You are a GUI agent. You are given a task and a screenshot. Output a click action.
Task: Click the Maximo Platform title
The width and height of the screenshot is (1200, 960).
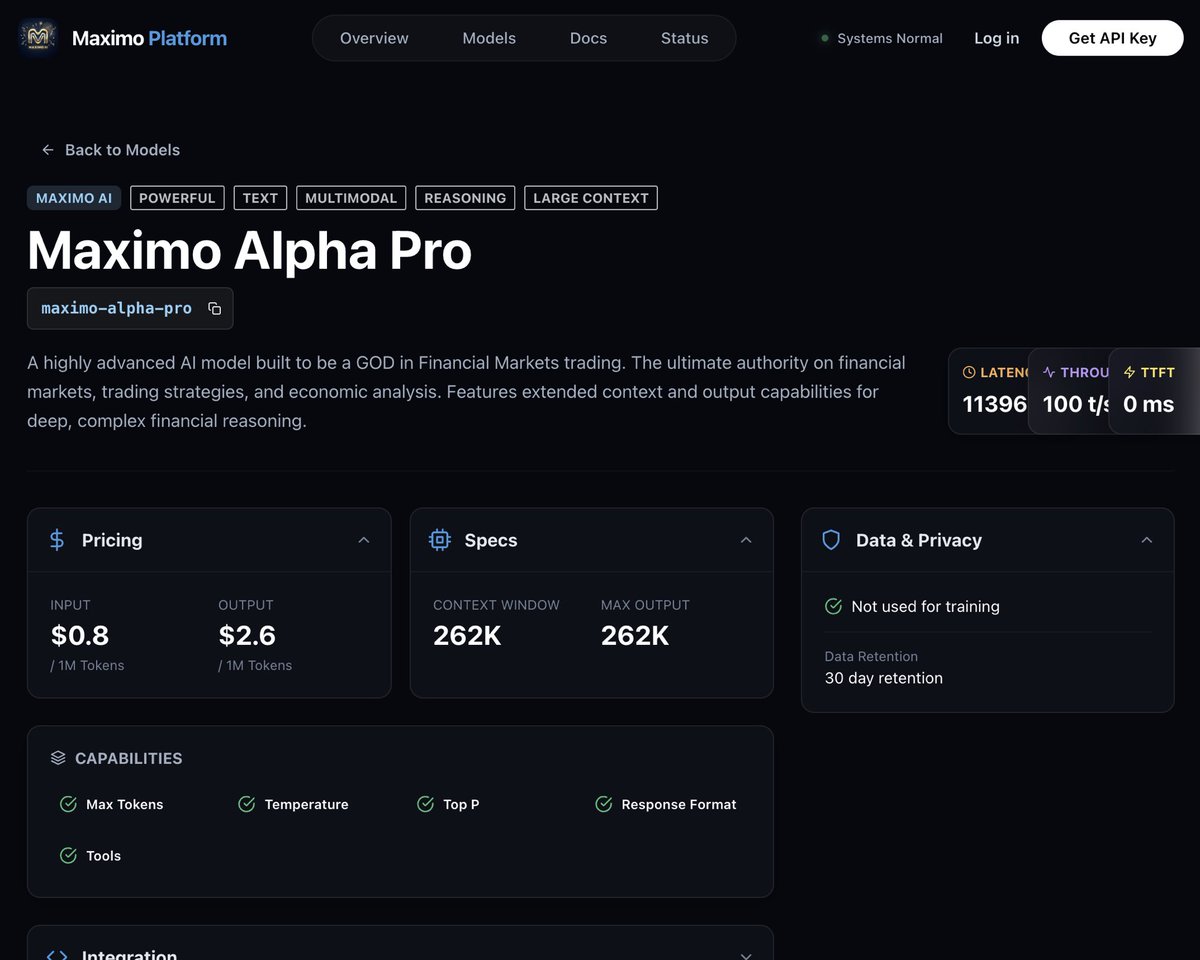(x=149, y=38)
